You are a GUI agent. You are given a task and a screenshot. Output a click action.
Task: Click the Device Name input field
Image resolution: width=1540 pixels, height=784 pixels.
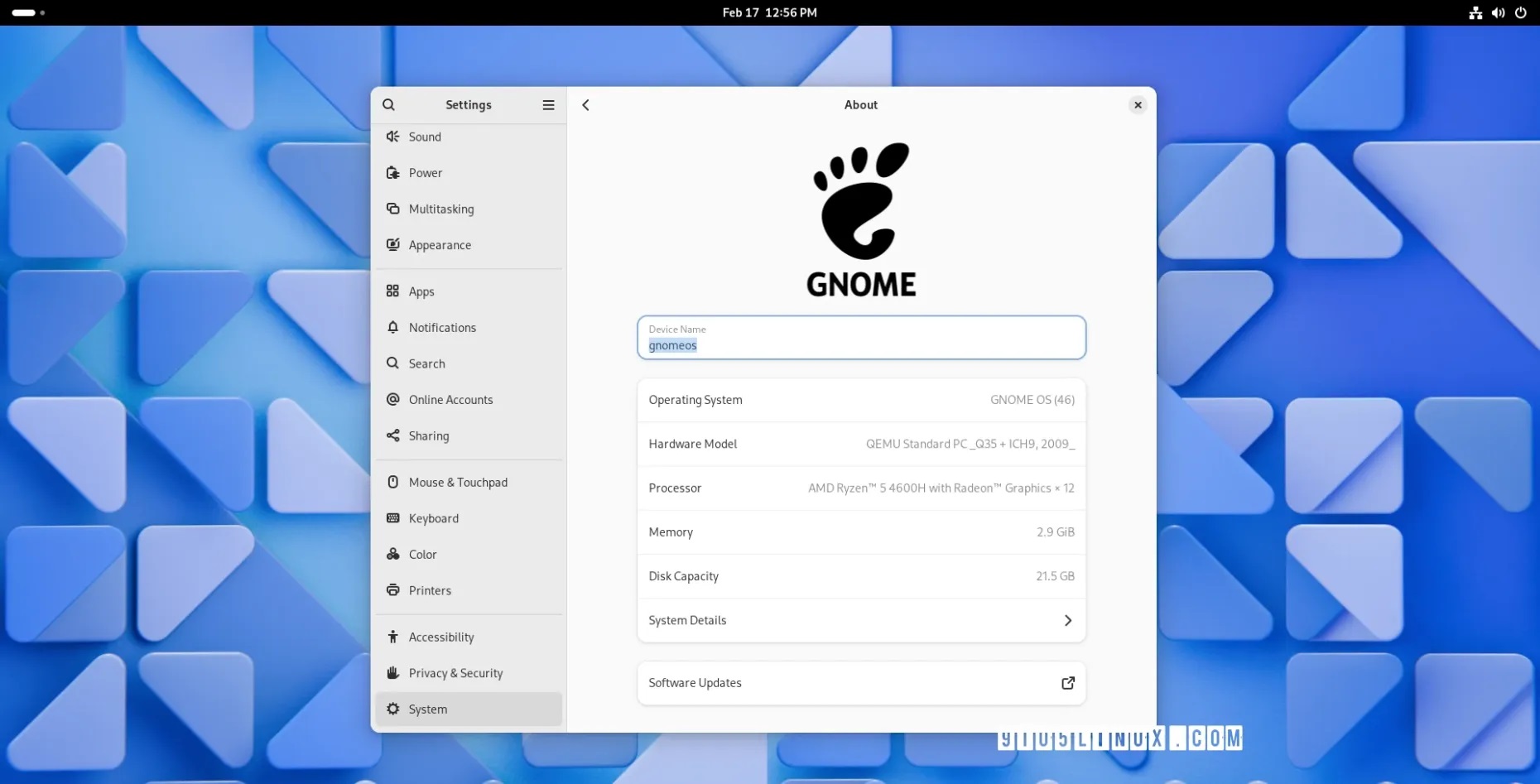click(x=861, y=338)
